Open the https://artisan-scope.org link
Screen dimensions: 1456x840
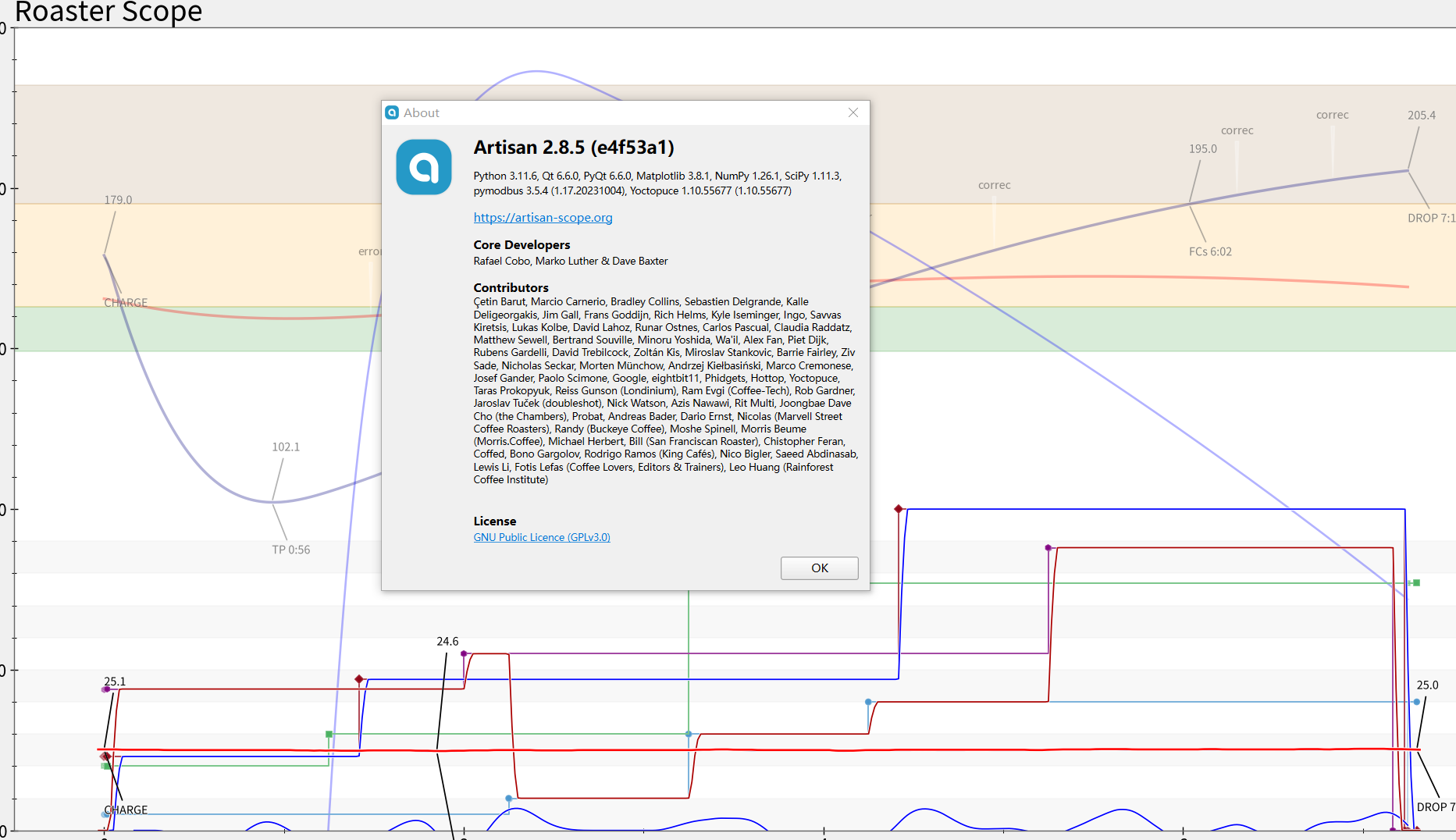[543, 218]
